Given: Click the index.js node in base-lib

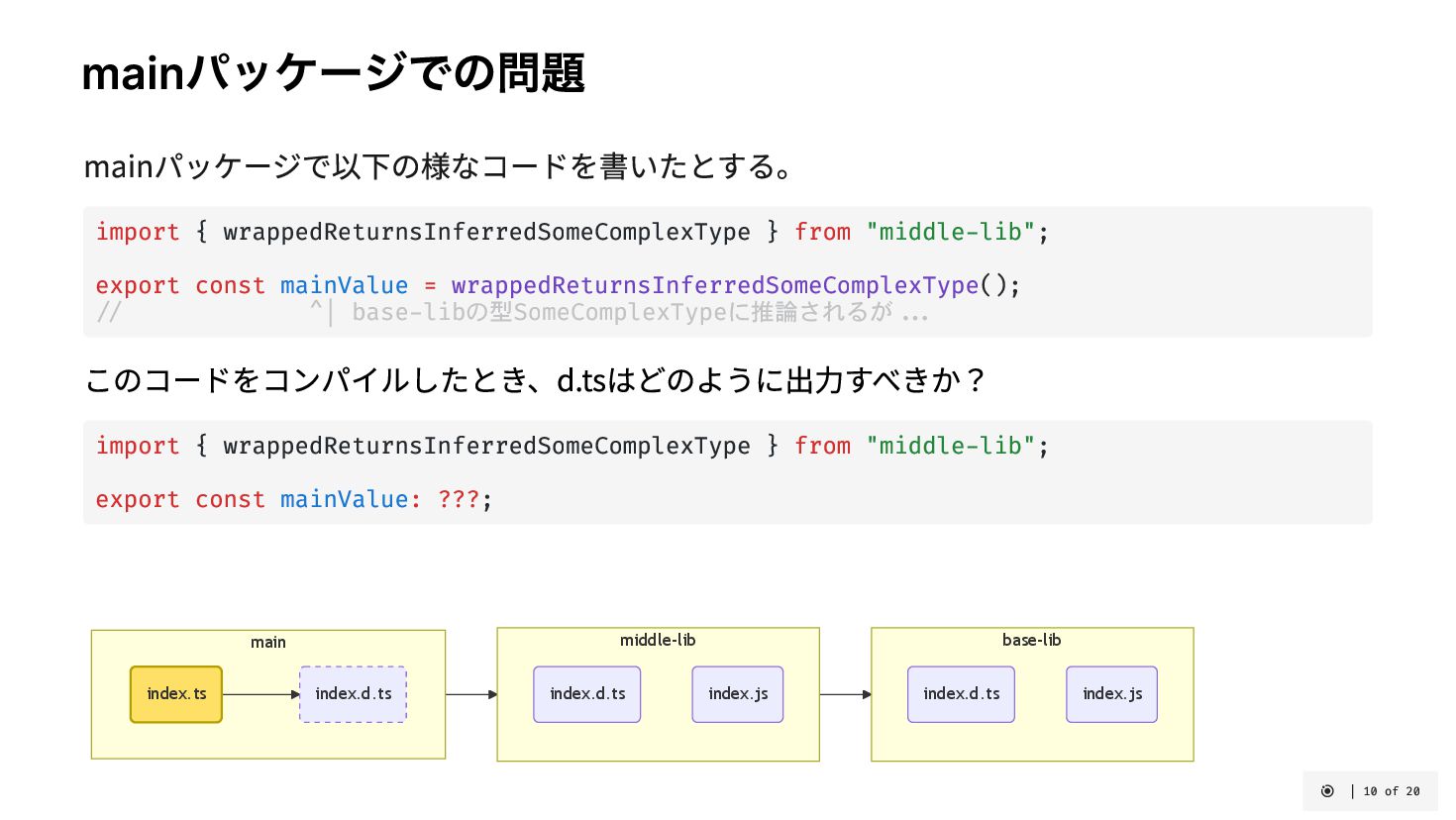Looking at the screenshot, I should click(1111, 694).
